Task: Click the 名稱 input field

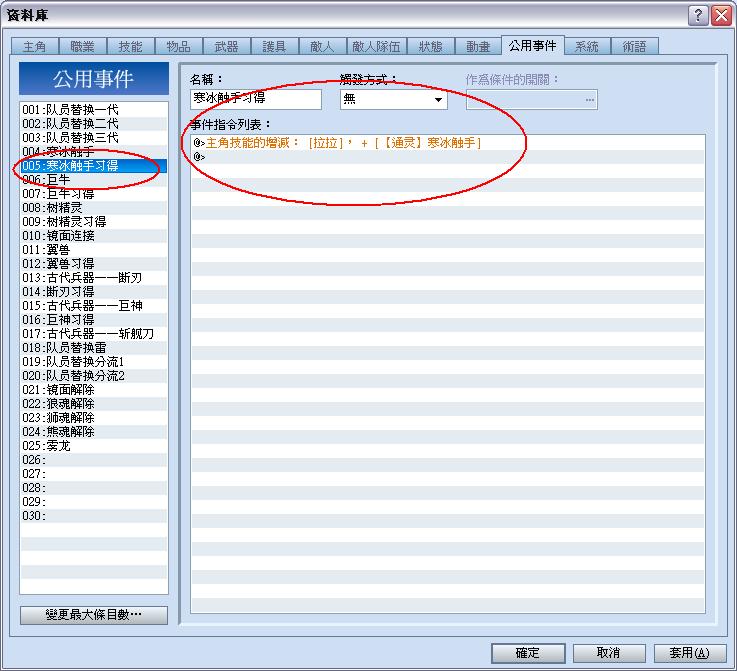Action: [x=256, y=99]
